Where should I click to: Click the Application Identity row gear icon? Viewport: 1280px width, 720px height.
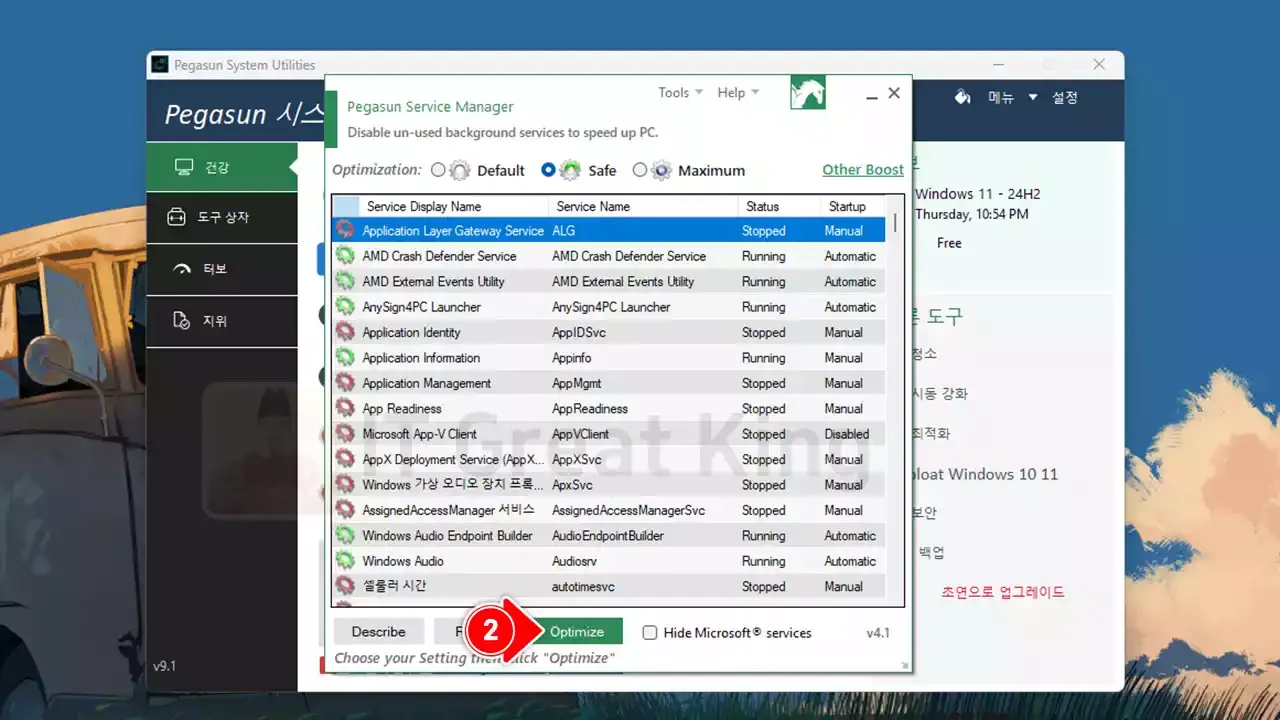coord(345,332)
